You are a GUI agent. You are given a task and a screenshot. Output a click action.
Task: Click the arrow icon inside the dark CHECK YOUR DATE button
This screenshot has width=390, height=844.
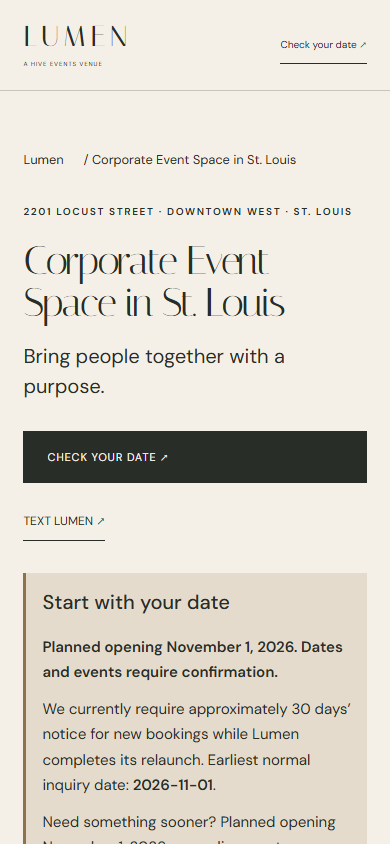[x=164, y=458]
